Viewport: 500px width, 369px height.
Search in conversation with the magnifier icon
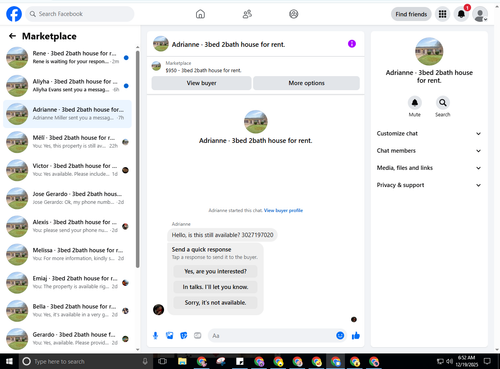pos(443,103)
